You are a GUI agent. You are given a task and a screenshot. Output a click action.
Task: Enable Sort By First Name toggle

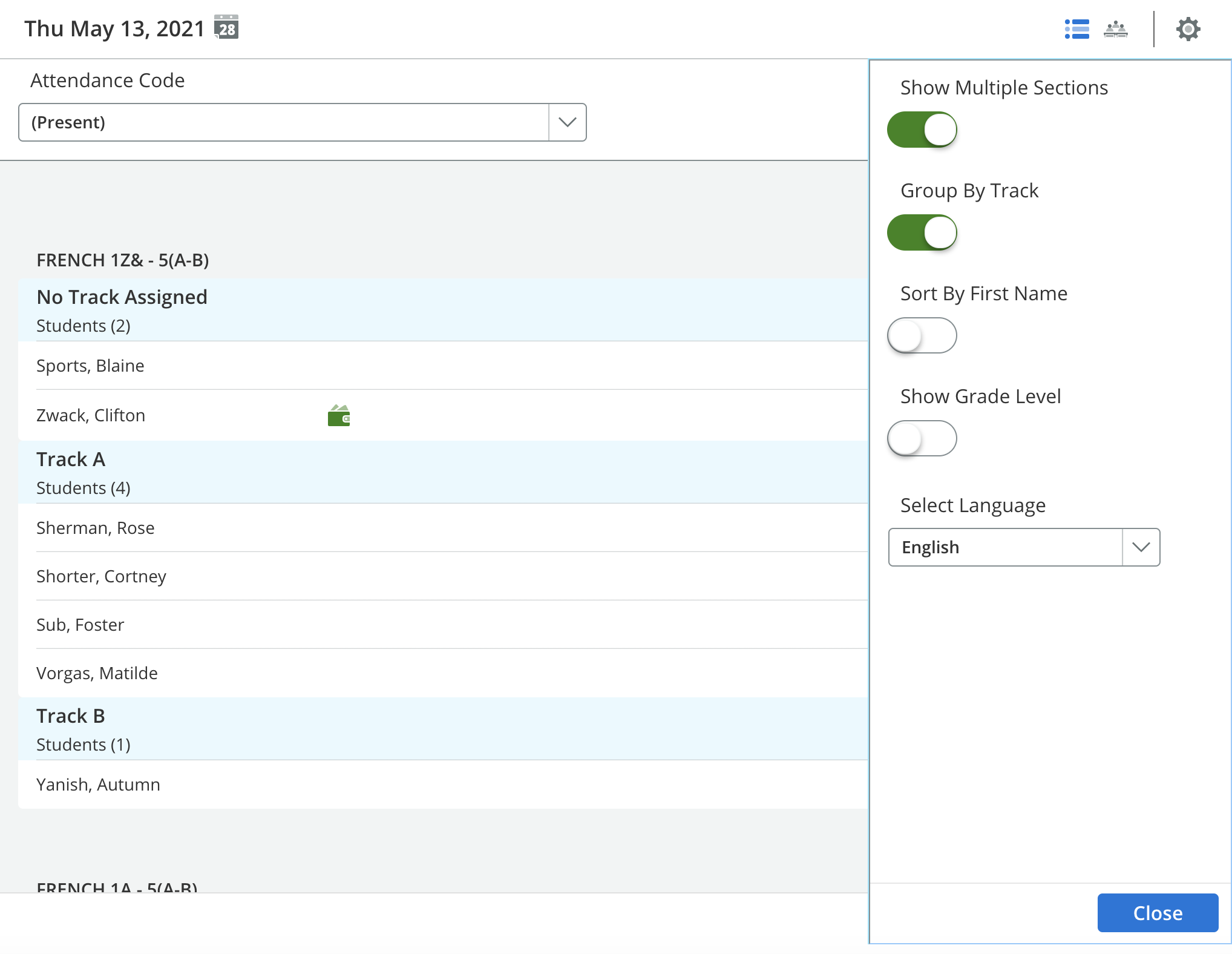[x=922, y=335]
